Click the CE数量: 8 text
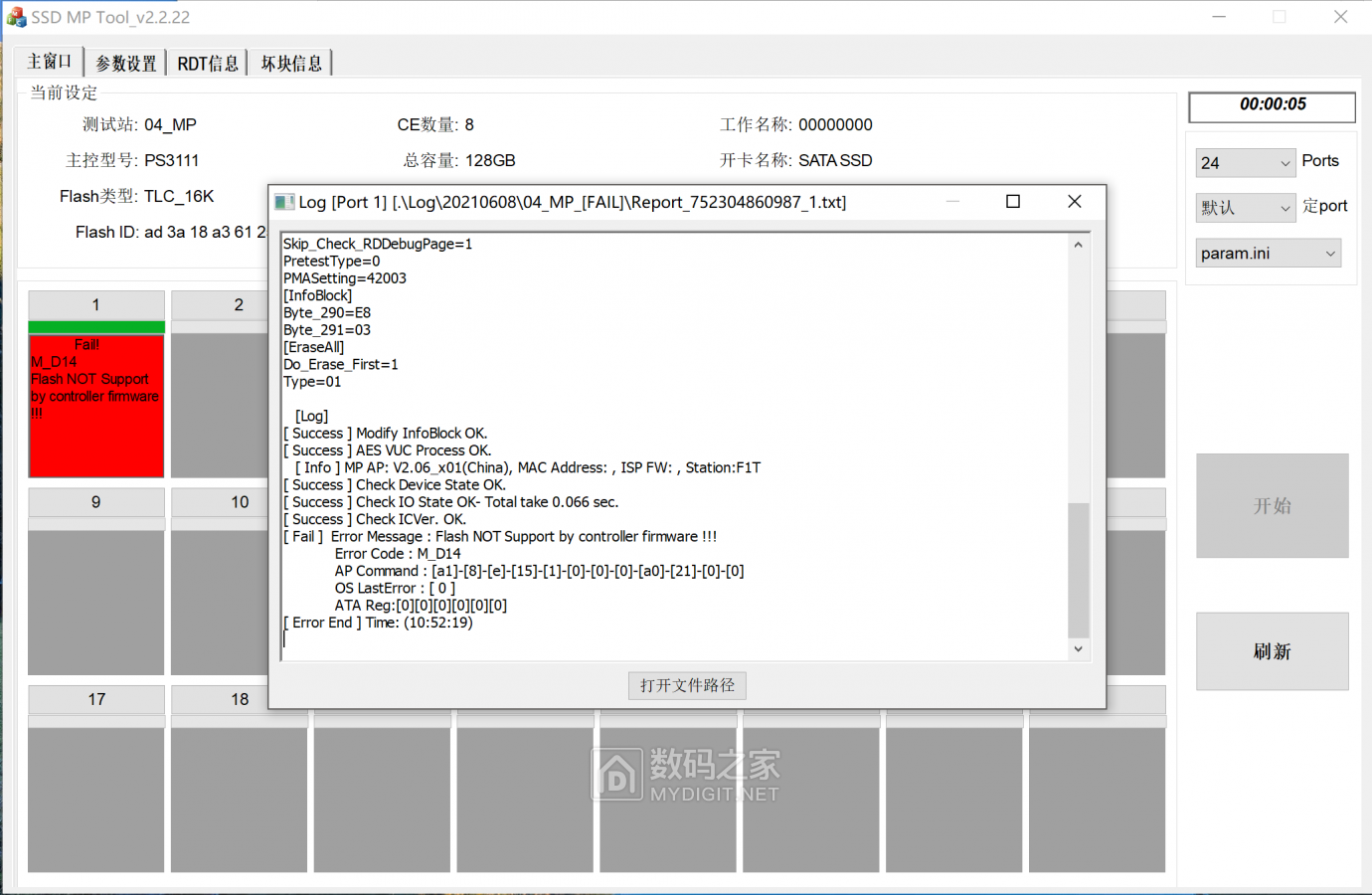1372x895 pixels. (435, 124)
